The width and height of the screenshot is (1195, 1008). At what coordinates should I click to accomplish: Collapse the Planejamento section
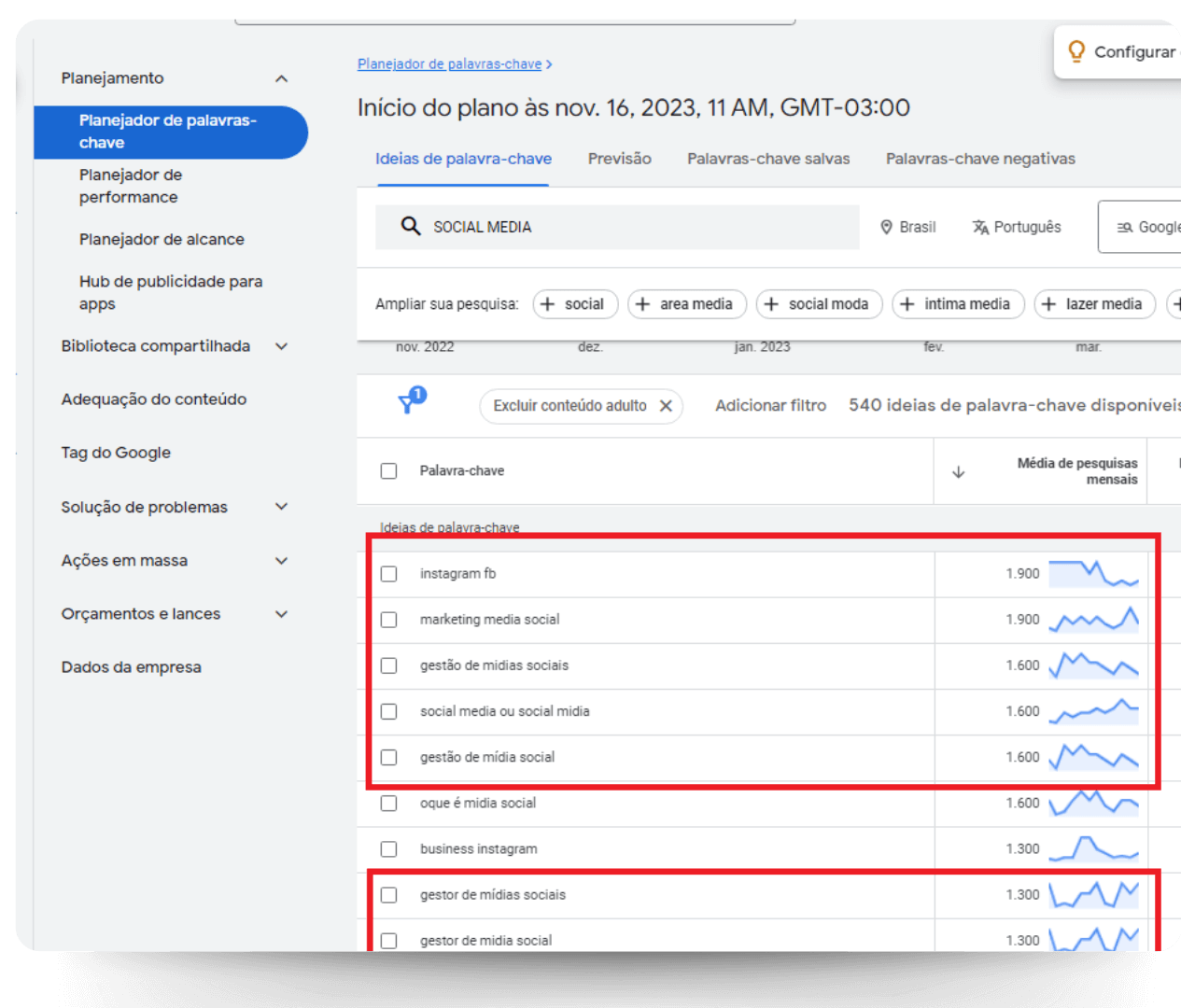pyautogui.click(x=281, y=79)
